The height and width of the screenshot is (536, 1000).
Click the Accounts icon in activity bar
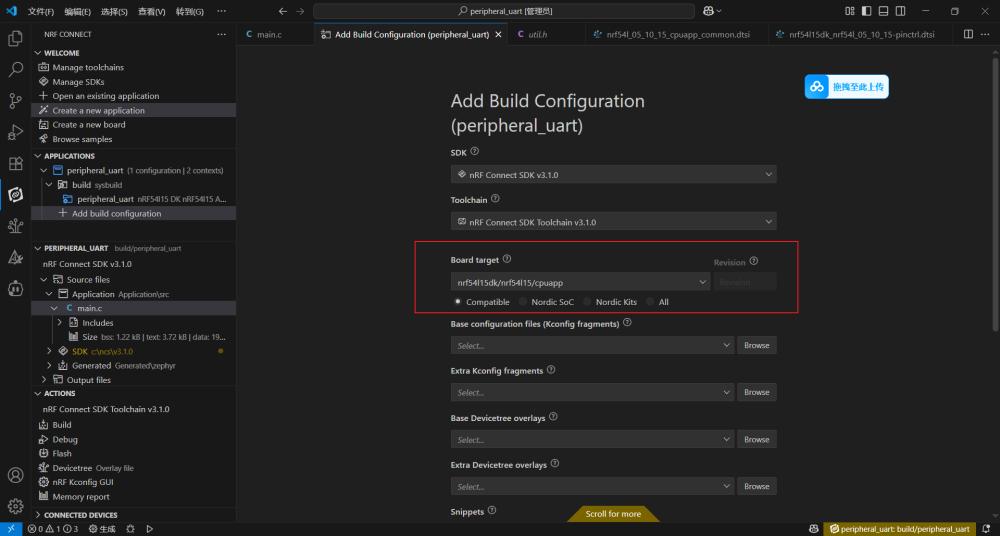(15, 475)
